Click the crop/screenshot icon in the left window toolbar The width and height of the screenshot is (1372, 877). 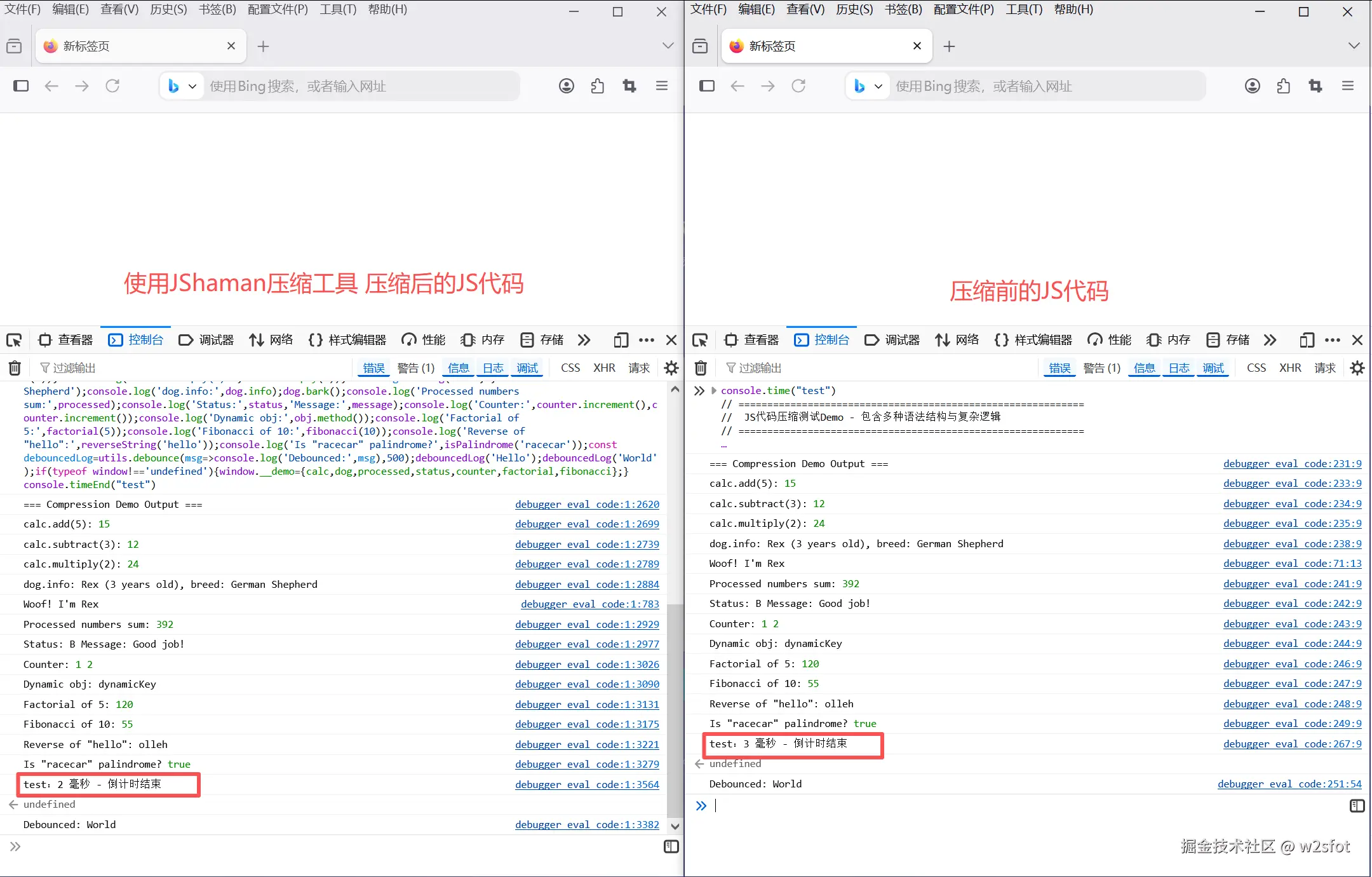[629, 86]
